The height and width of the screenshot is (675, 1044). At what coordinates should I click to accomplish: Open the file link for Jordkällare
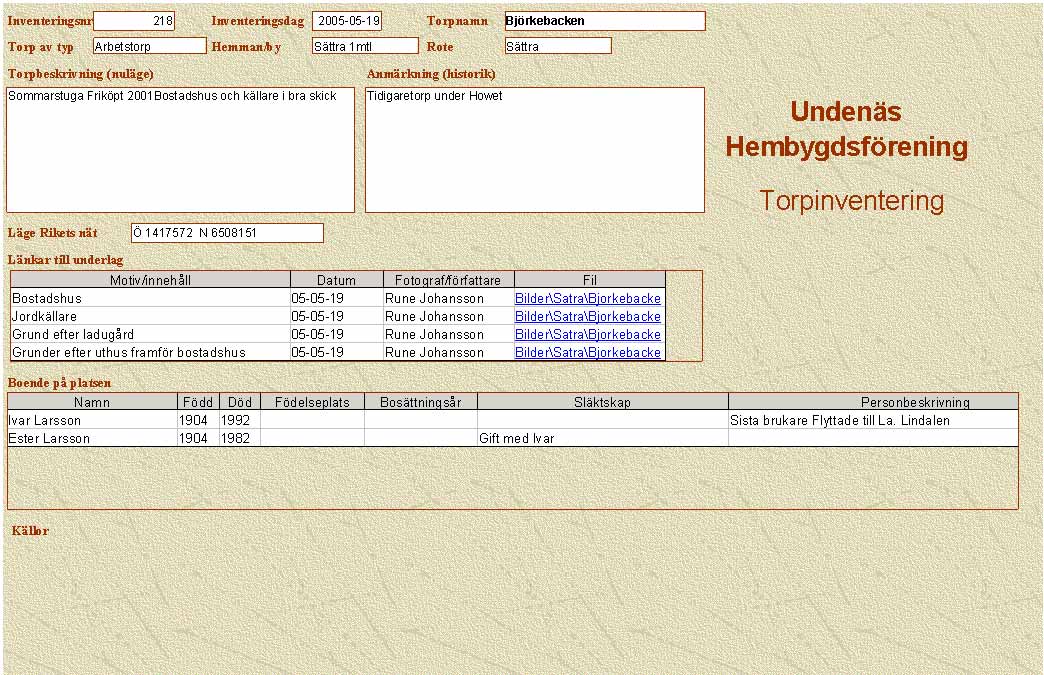click(x=587, y=317)
